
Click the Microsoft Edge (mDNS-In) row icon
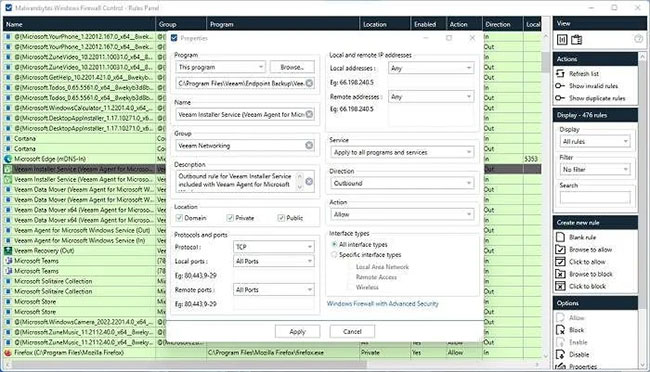click(8, 159)
